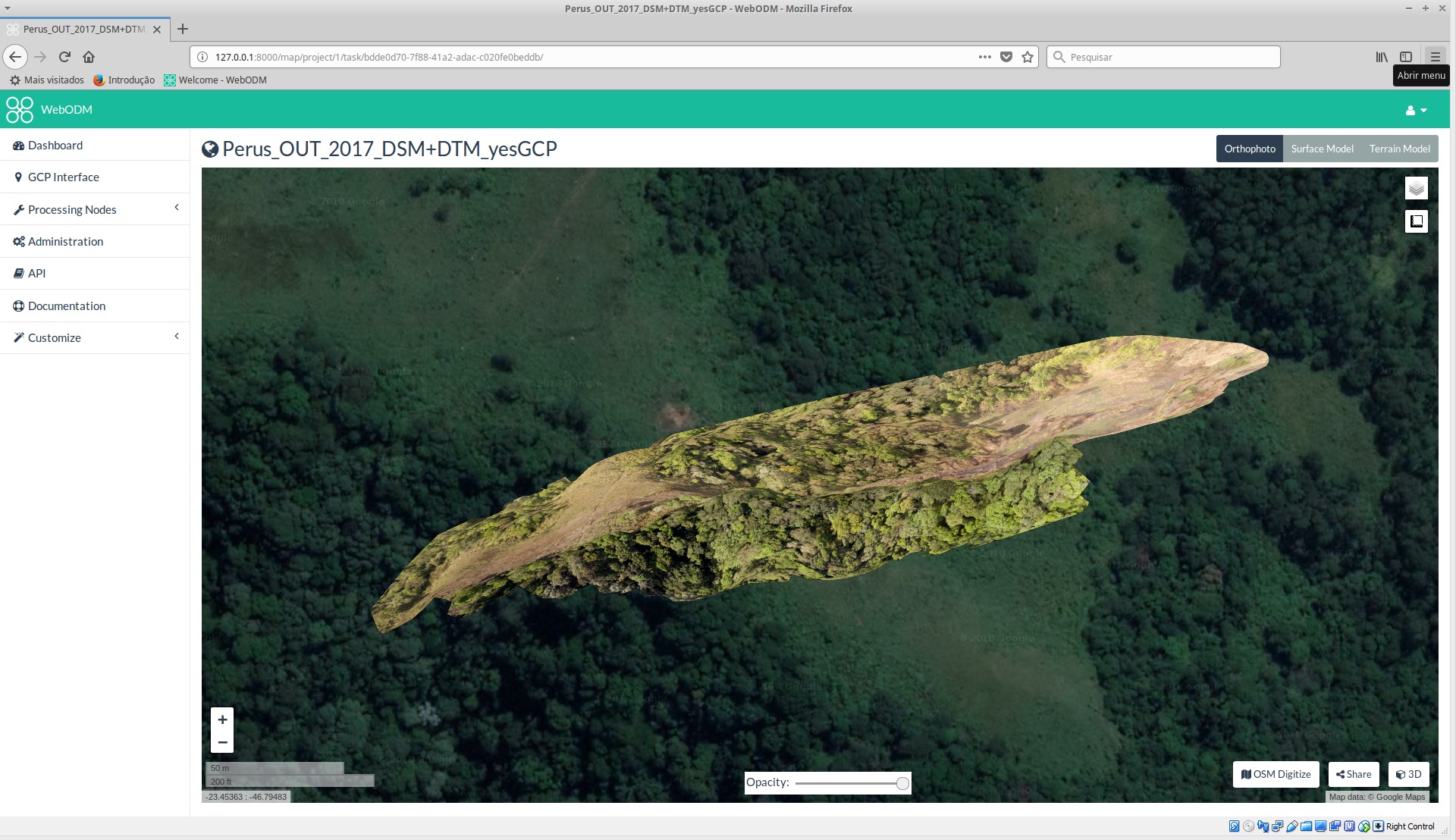
Task: Open the account dropdown caret
Action: 1424,110
